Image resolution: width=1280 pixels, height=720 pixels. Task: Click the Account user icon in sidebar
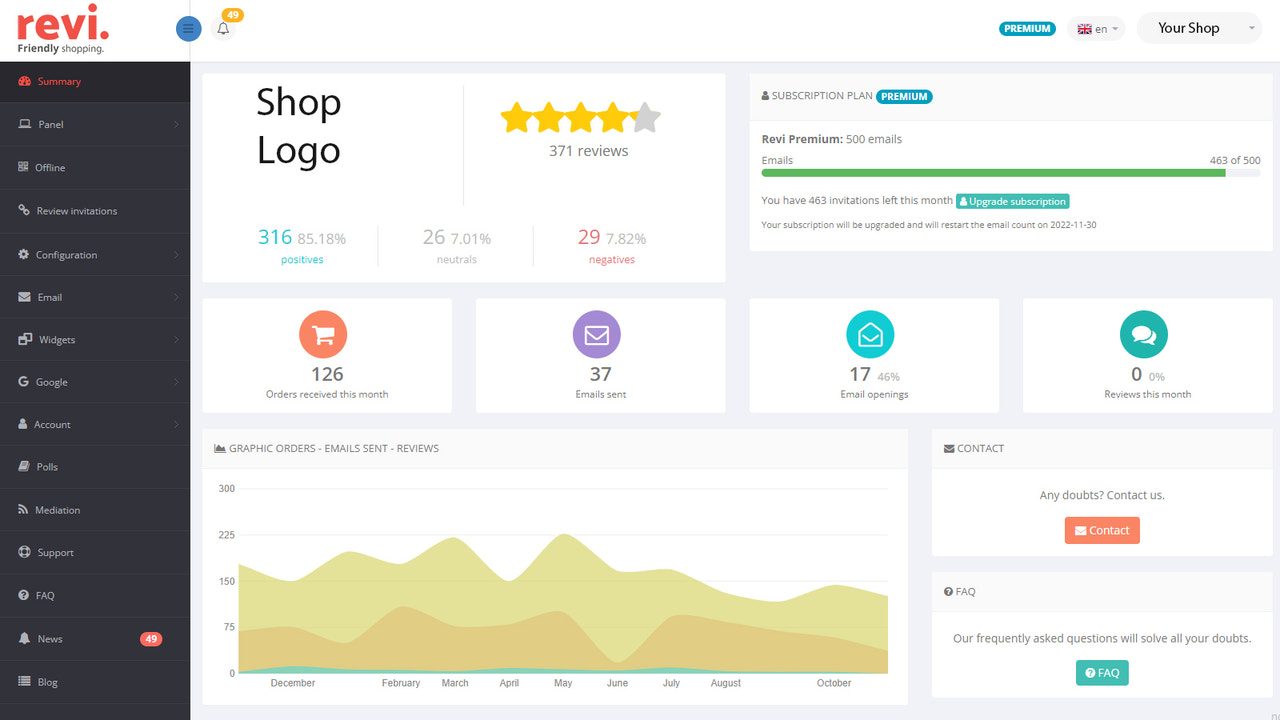[x=23, y=424]
